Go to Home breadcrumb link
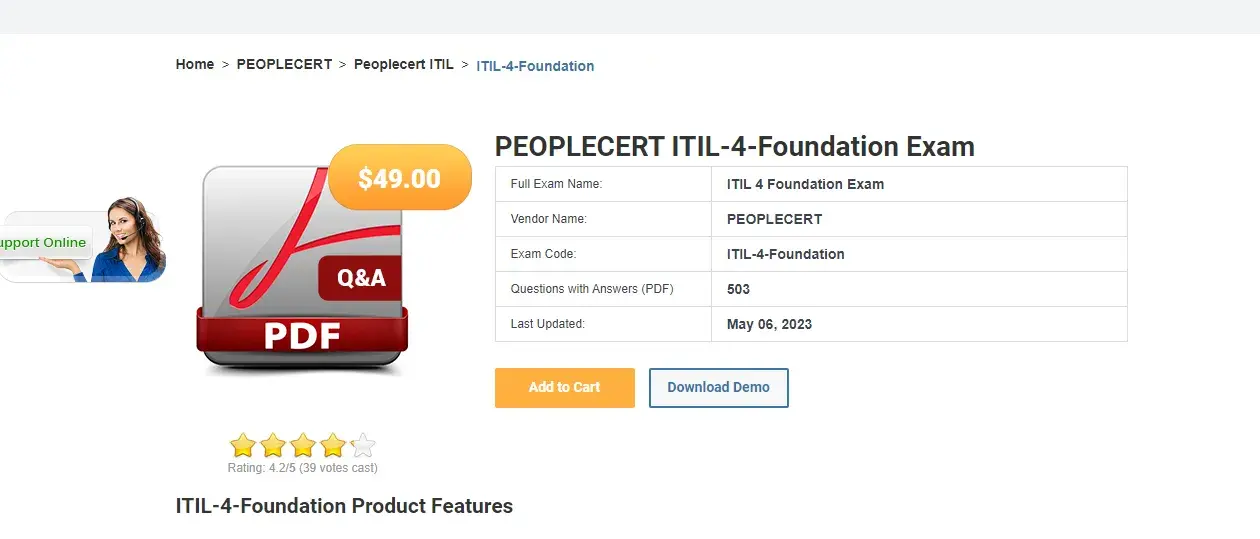Screen dimensions: 1260x539 [195, 64]
